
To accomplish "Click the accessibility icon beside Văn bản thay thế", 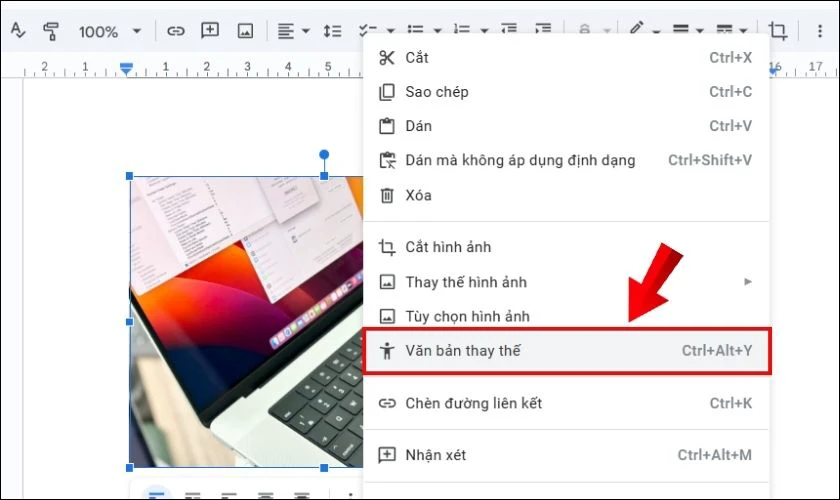I will coord(387,350).
